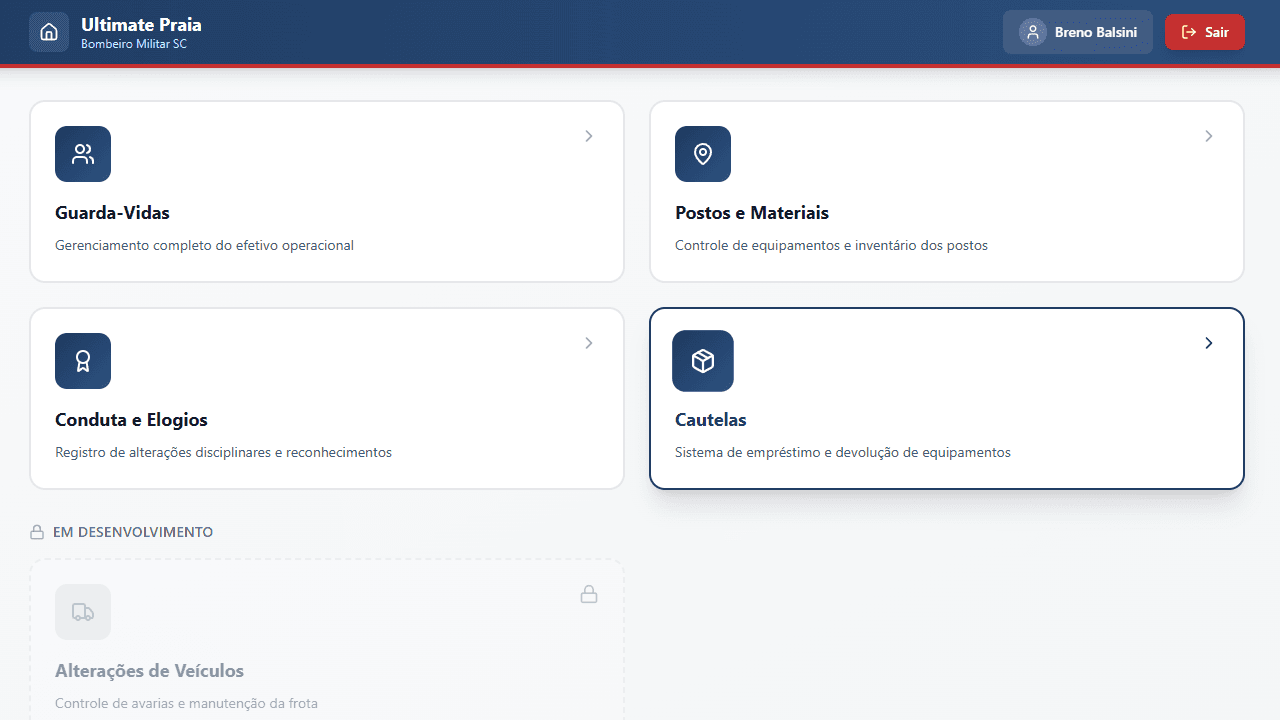
Task: Click the Cautelas box icon
Action: coord(703,361)
